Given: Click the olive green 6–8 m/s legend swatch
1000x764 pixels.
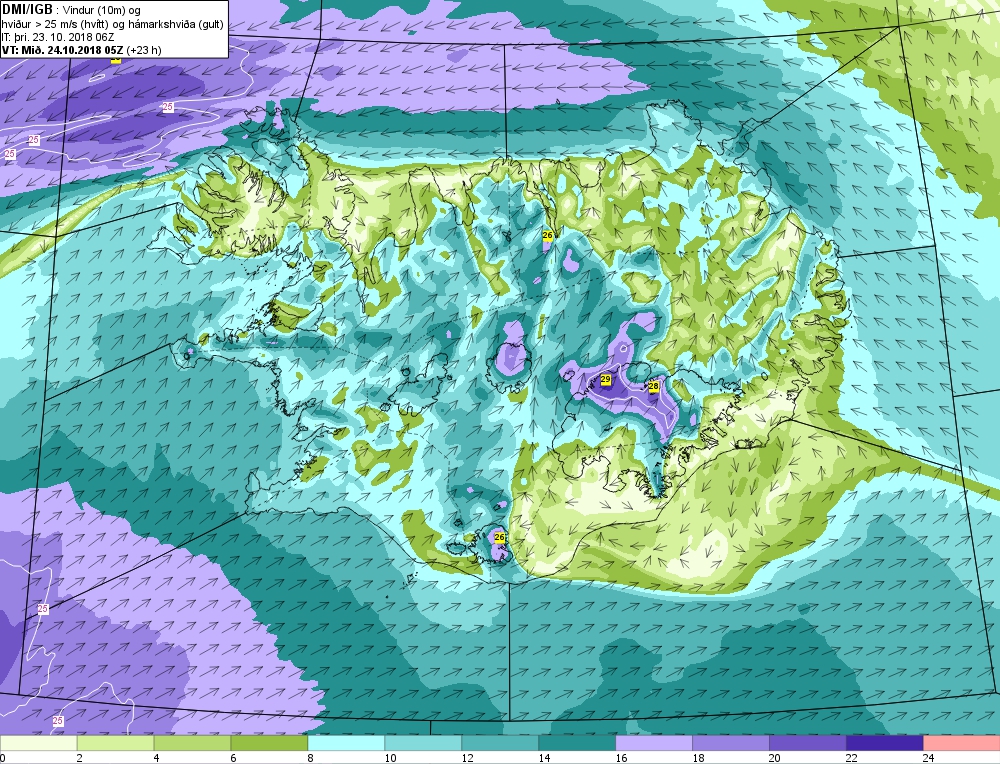Looking at the screenshot, I should pyautogui.click(x=269, y=743).
